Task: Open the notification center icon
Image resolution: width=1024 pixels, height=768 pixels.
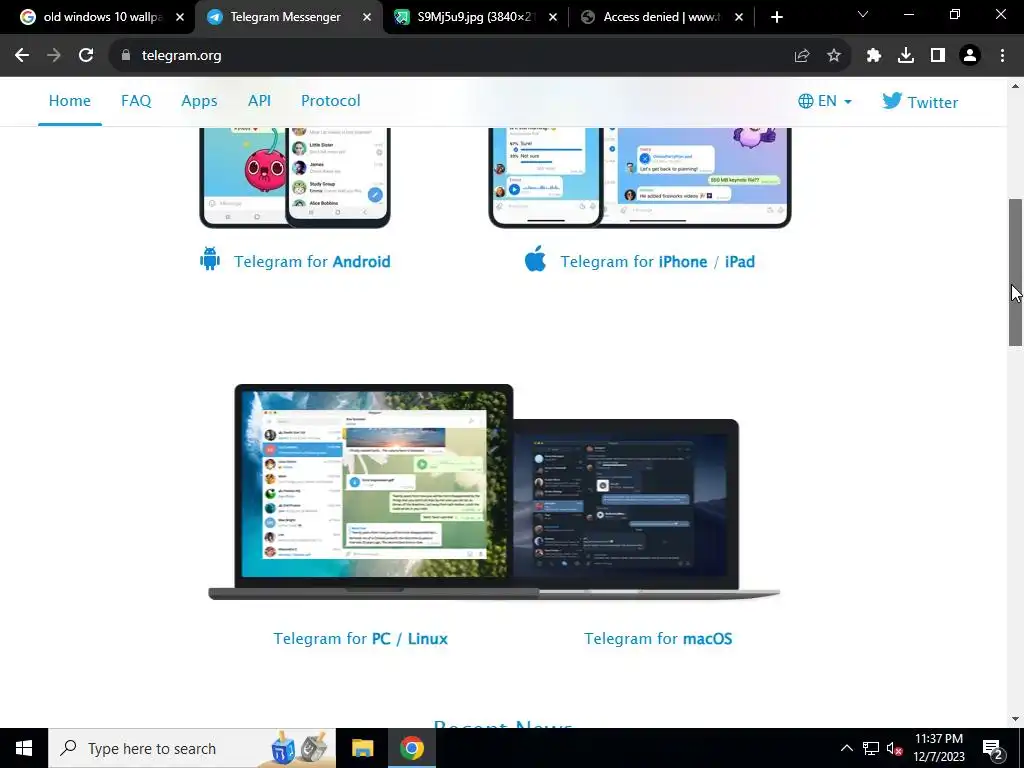Action: [993, 748]
